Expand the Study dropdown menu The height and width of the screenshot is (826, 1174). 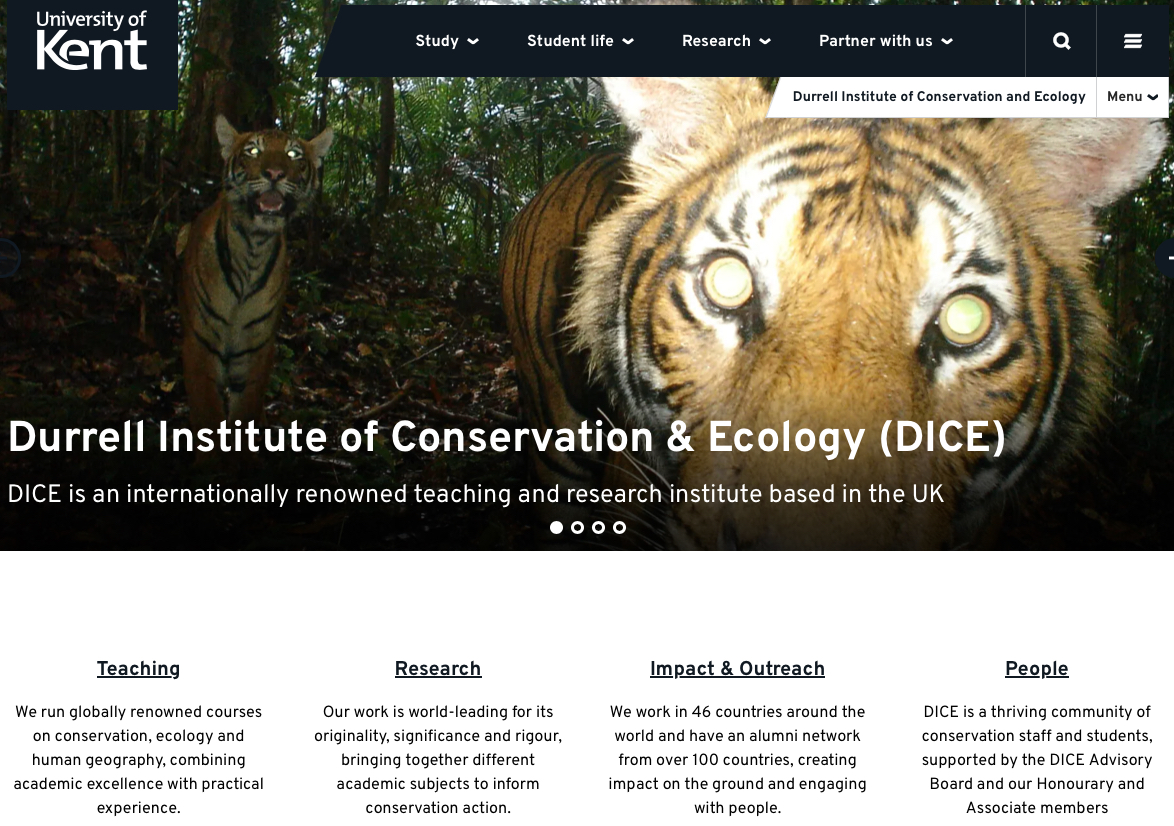tap(447, 41)
